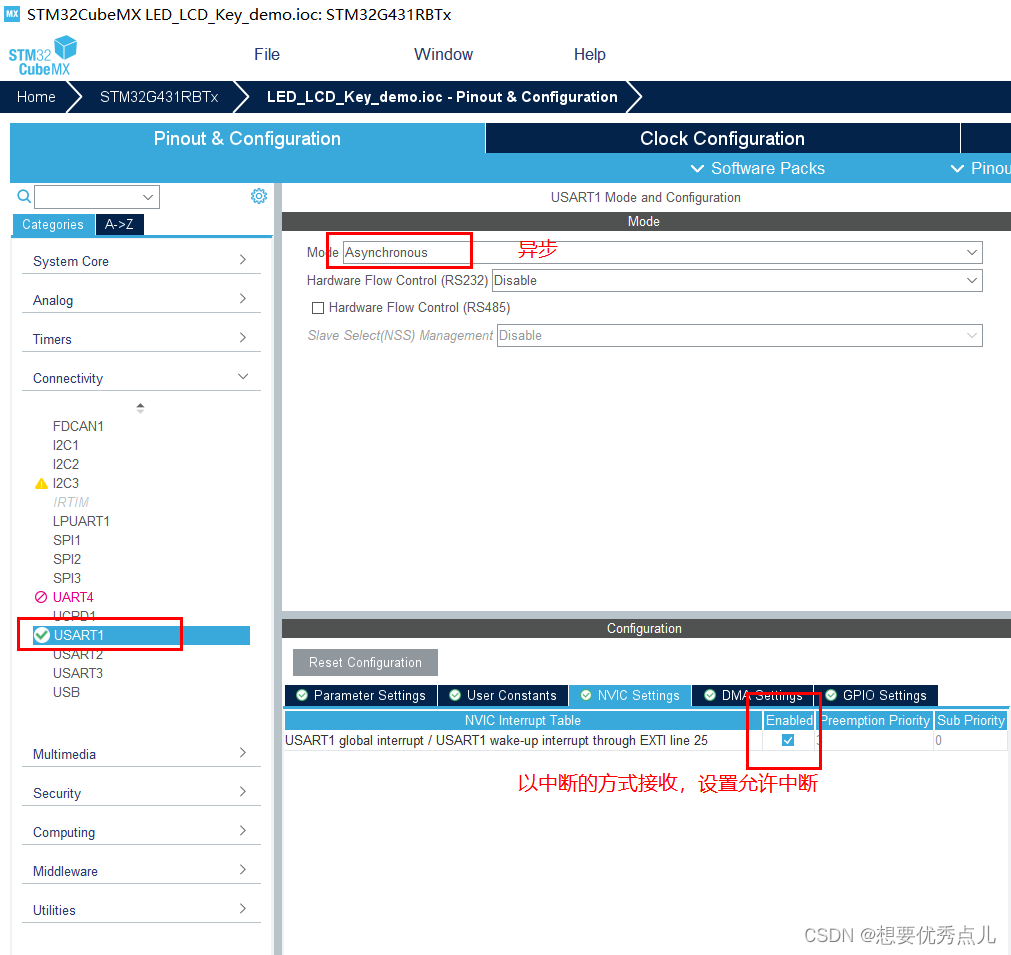Switch to Clock Configuration tab
Image resolution: width=1011 pixels, height=955 pixels.
[722, 139]
